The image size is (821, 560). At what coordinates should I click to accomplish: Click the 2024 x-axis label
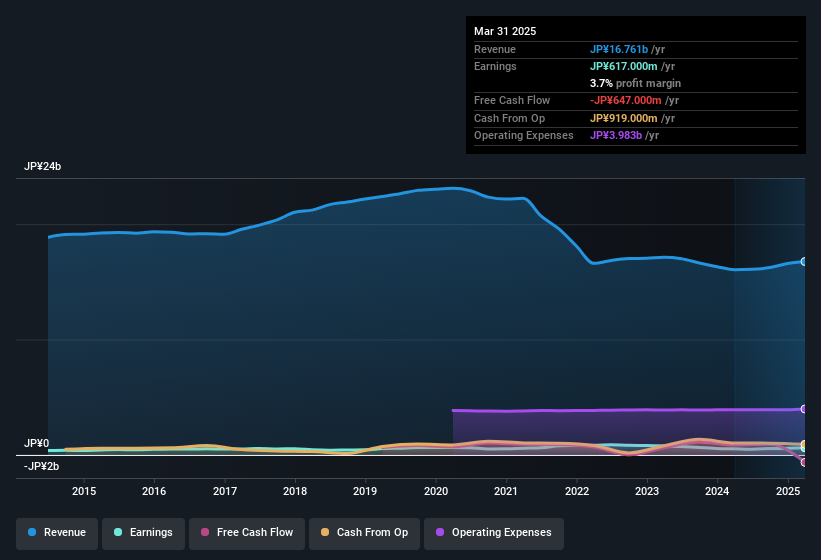(x=717, y=491)
